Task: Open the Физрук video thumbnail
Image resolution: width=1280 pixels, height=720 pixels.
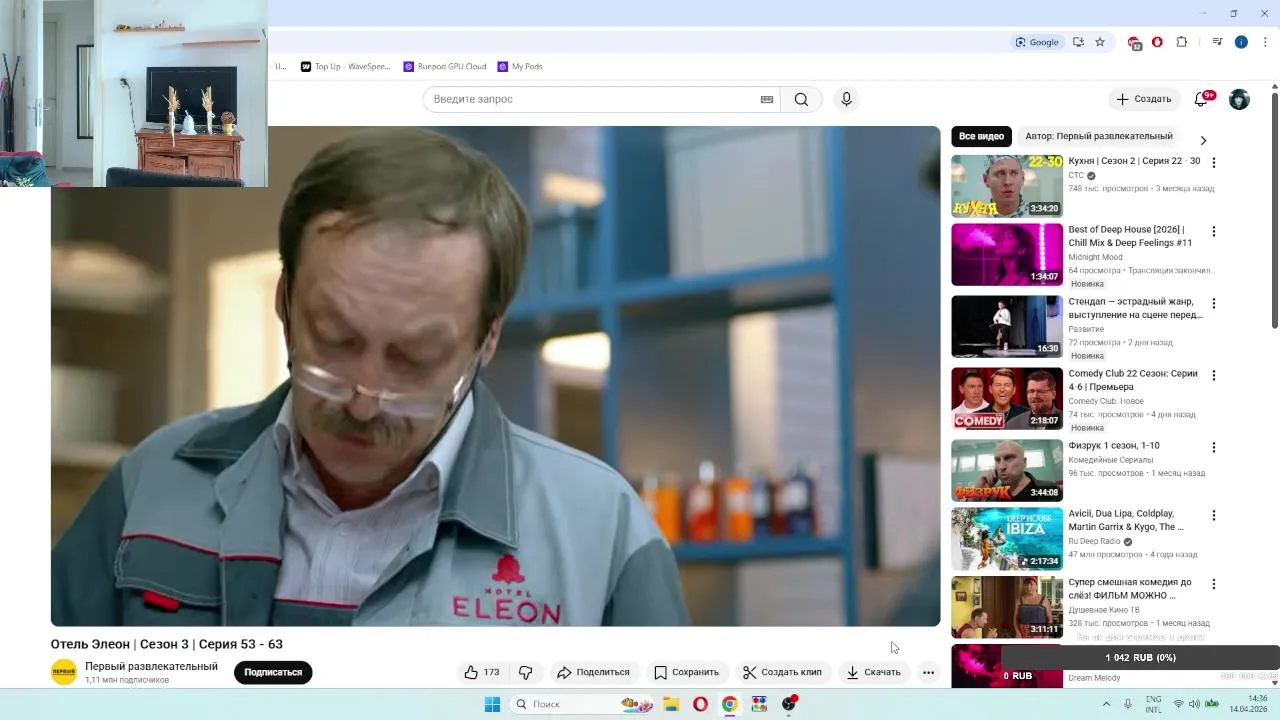Action: (1007, 470)
